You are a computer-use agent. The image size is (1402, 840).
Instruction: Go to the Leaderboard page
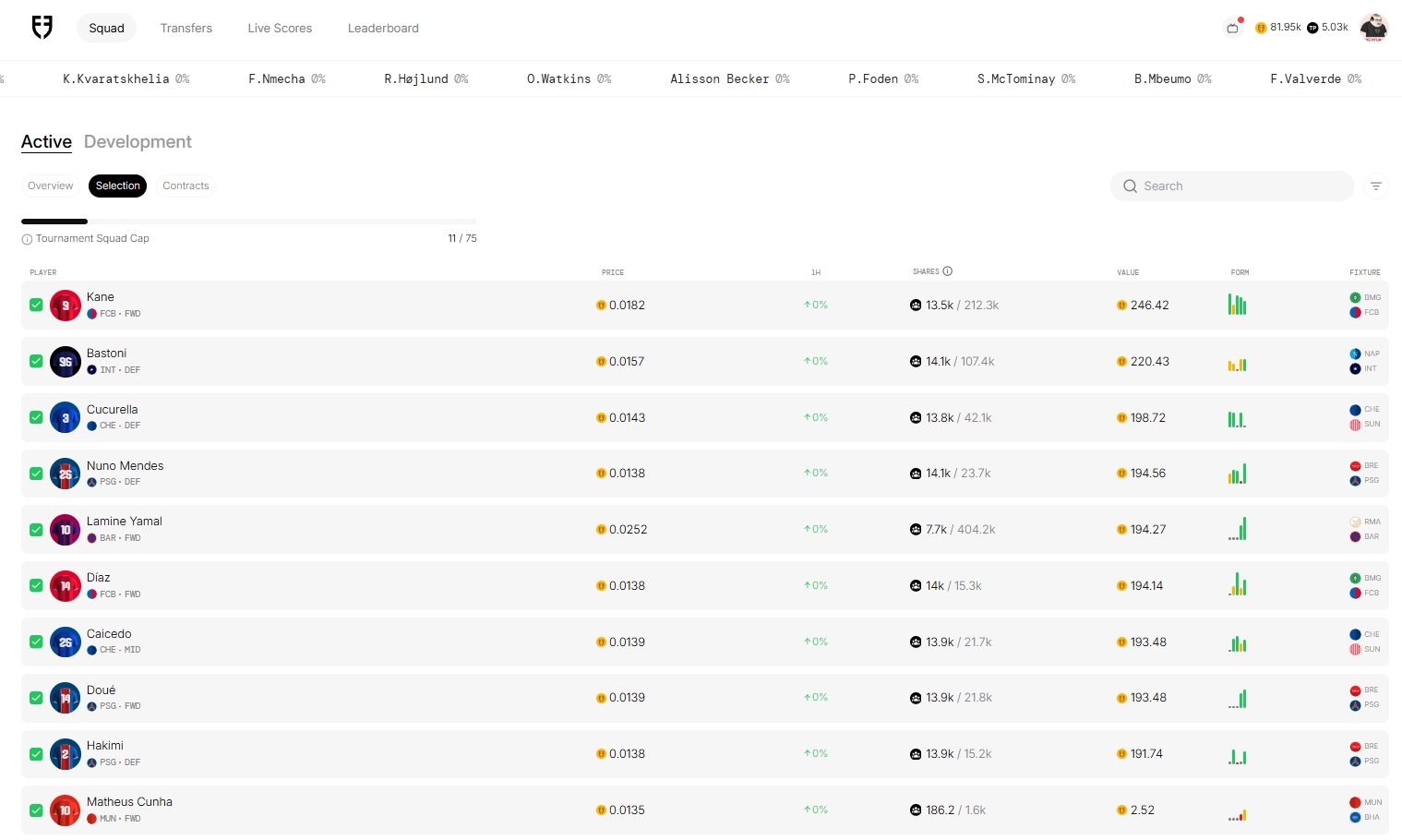pos(383,29)
